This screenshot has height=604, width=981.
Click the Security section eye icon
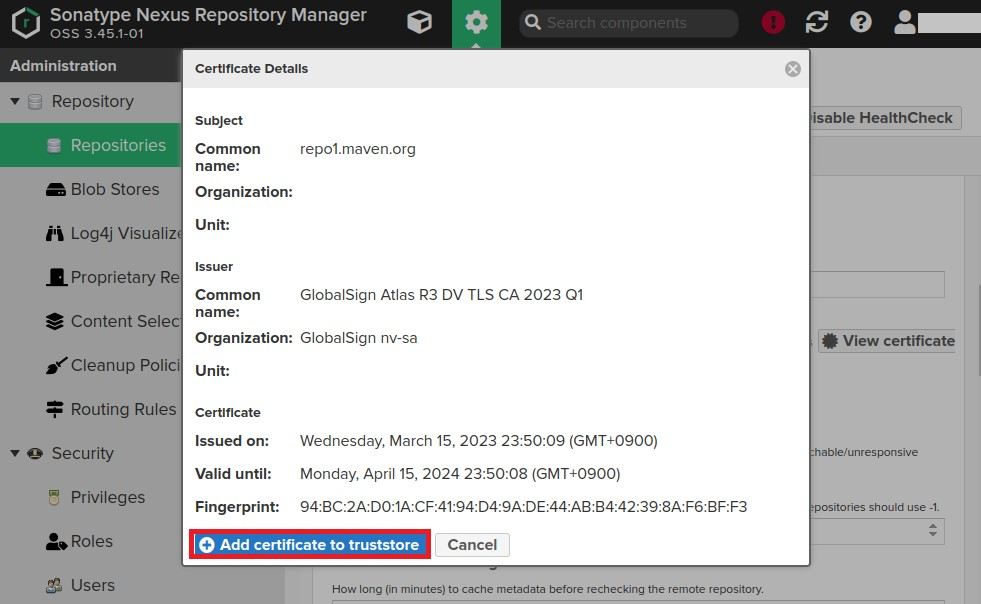coord(35,453)
